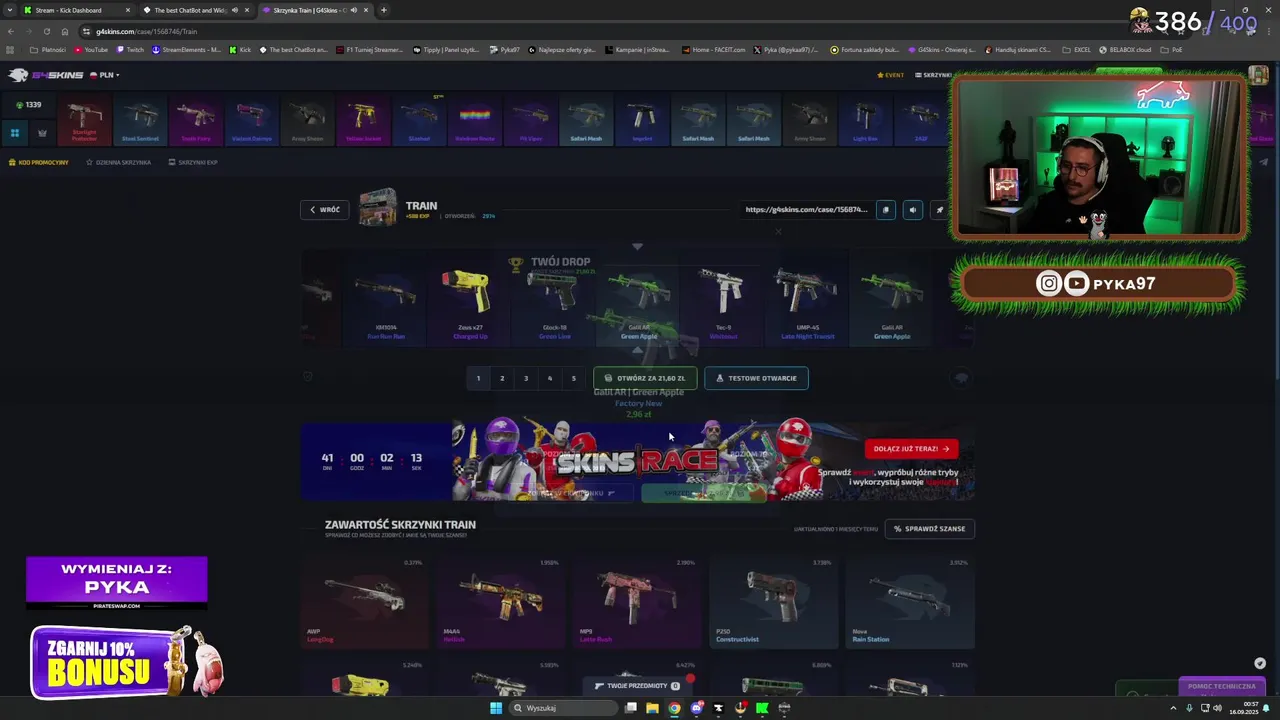Viewport: 1280px width, 720px height.
Task: Click the Steel Sentinel live drop
Action: pos(140,120)
